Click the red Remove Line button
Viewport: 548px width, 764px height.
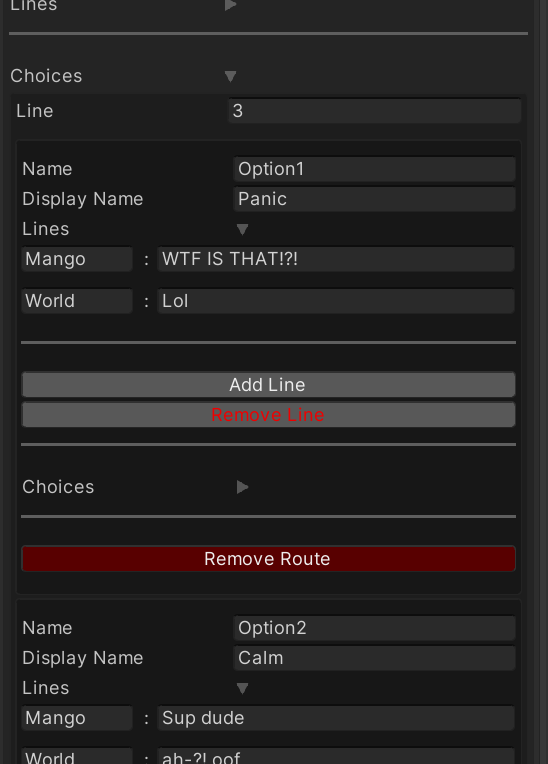[268, 415]
